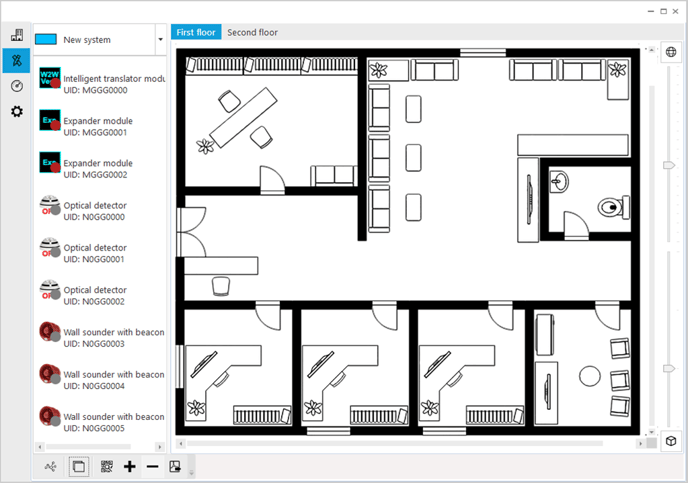The height and width of the screenshot is (483, 688).
Task: Select the design tools sidebar icon
Action: (16, 61)
